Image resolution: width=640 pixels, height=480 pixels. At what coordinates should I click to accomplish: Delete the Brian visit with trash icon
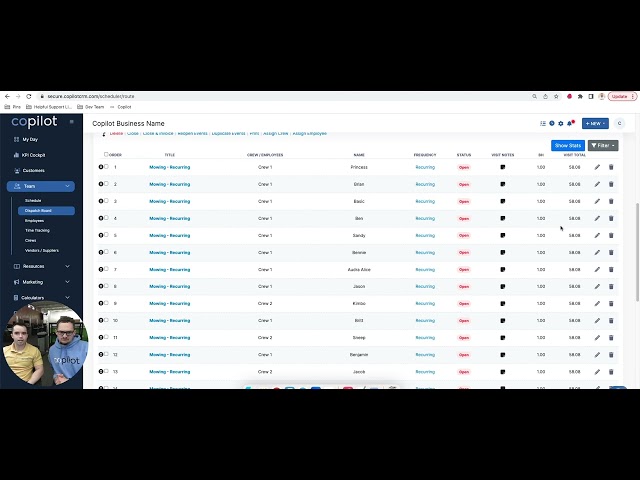click(x=611, y=184)
